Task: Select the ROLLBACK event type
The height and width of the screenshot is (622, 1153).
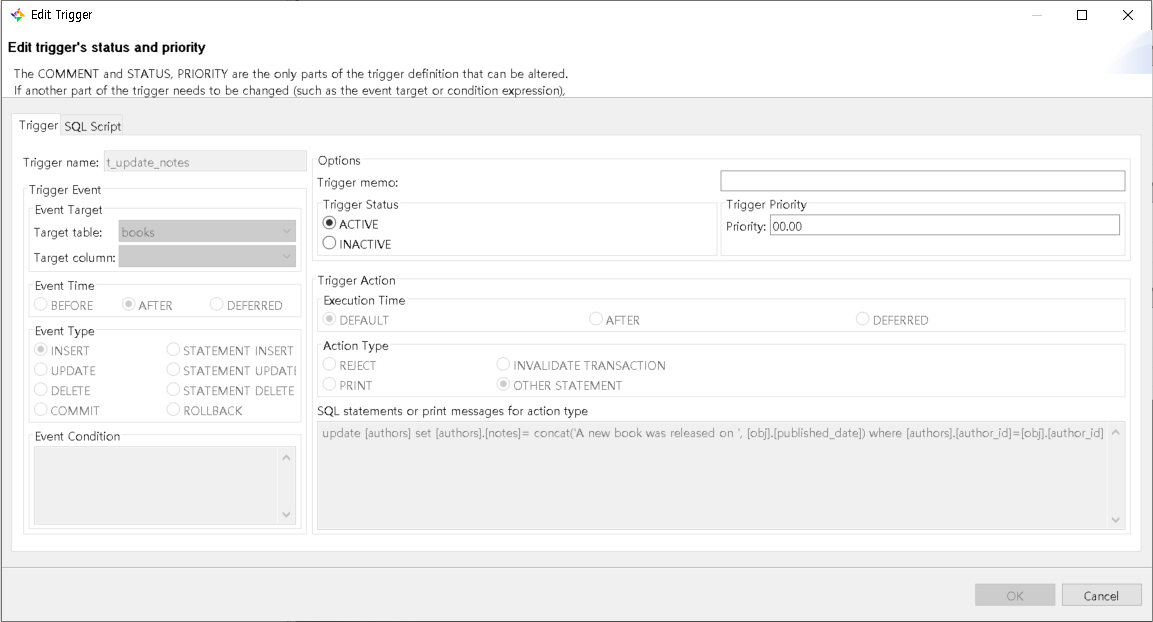Action: [174, 410]
